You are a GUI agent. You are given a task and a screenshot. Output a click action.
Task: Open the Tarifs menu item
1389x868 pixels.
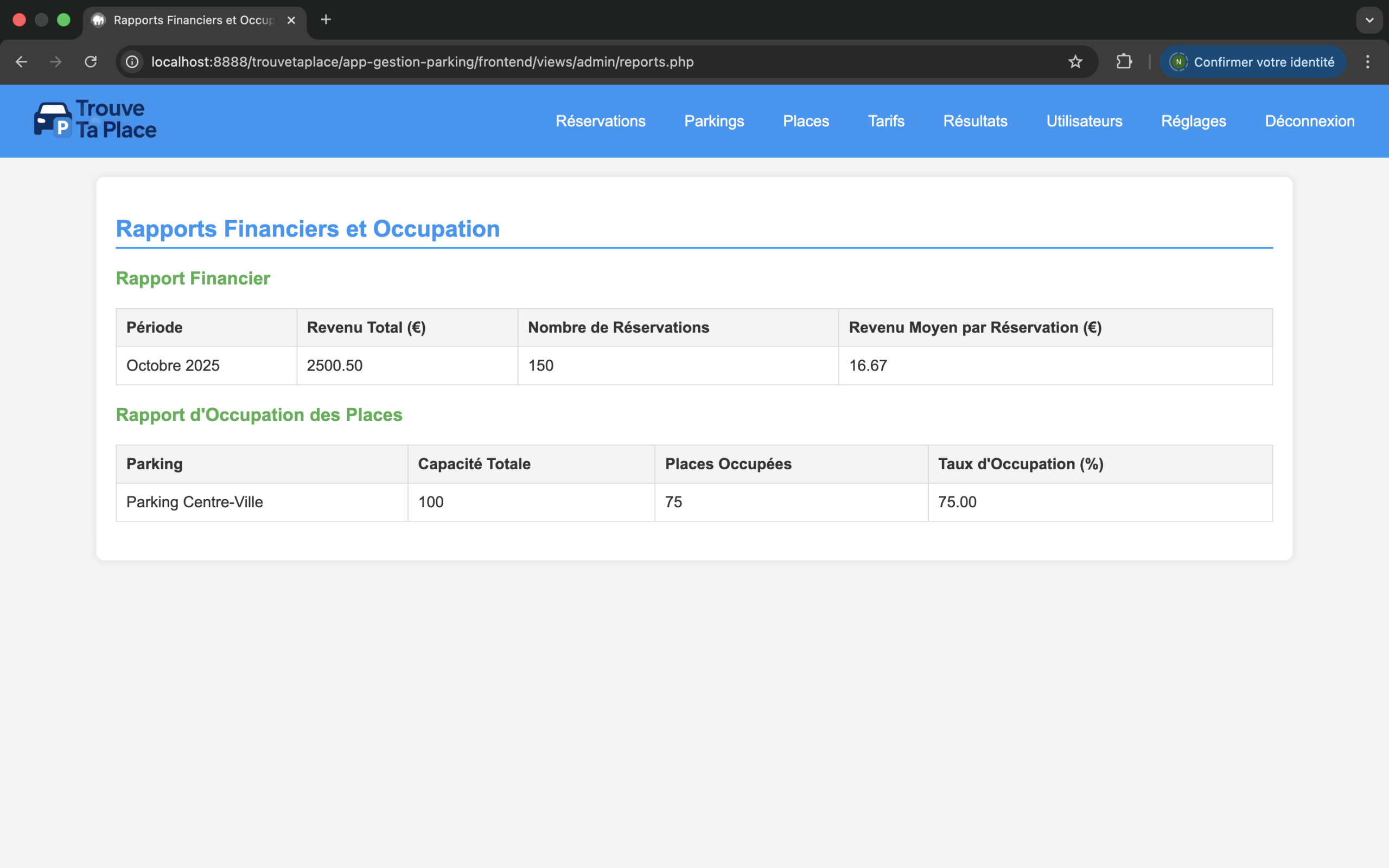[885, 121]
